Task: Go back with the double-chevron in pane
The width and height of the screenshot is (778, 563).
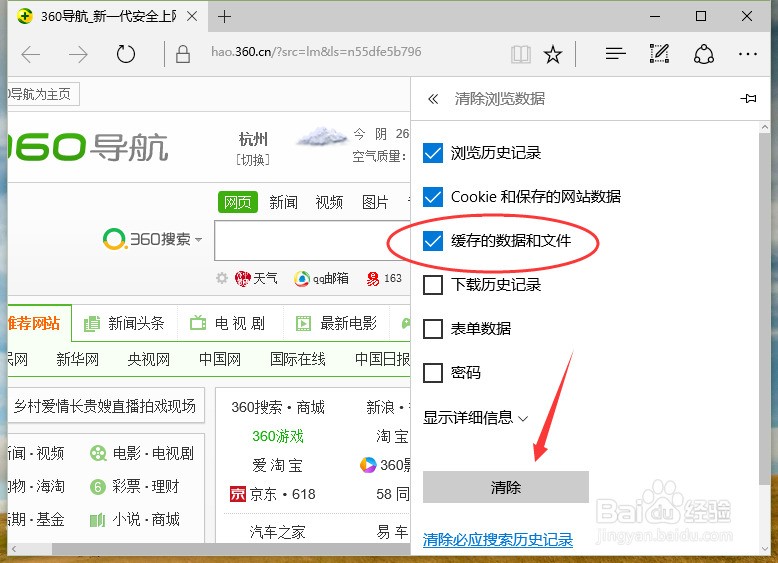Action: click(433, 99)
